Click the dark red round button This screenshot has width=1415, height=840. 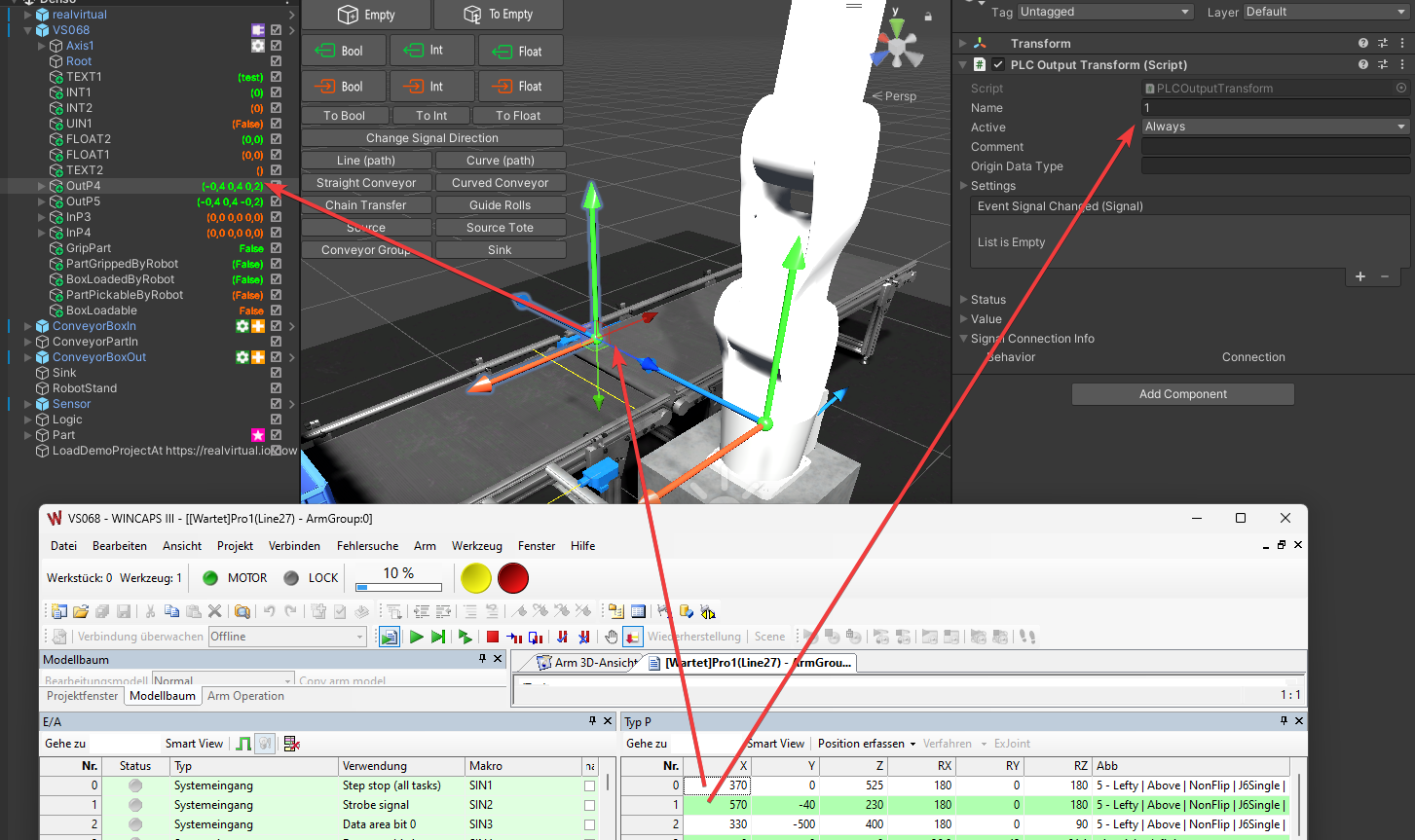512,578
